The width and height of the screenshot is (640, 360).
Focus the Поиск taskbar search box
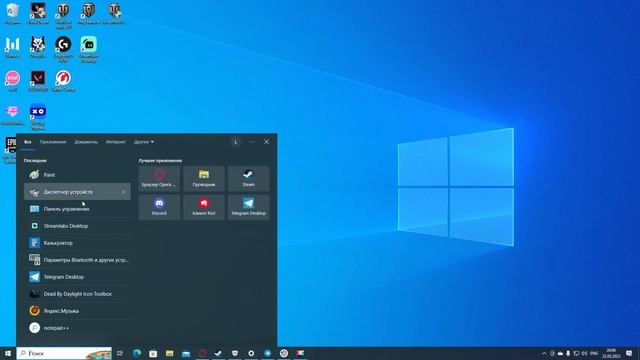point(64,353)
